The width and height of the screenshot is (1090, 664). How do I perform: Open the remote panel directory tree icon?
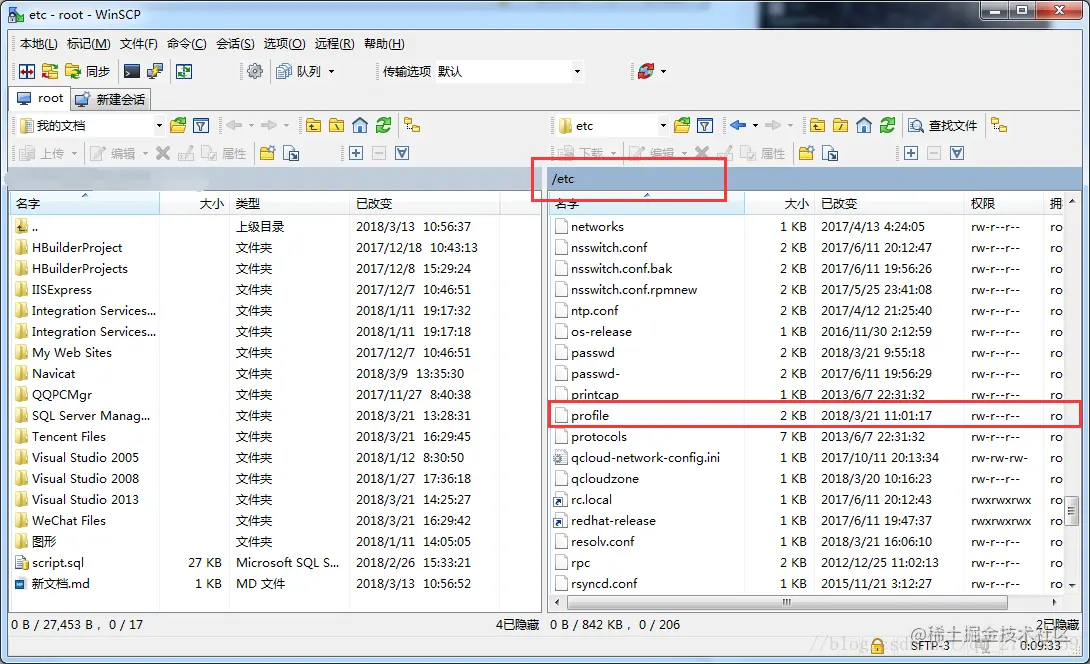click(1001, 126)
